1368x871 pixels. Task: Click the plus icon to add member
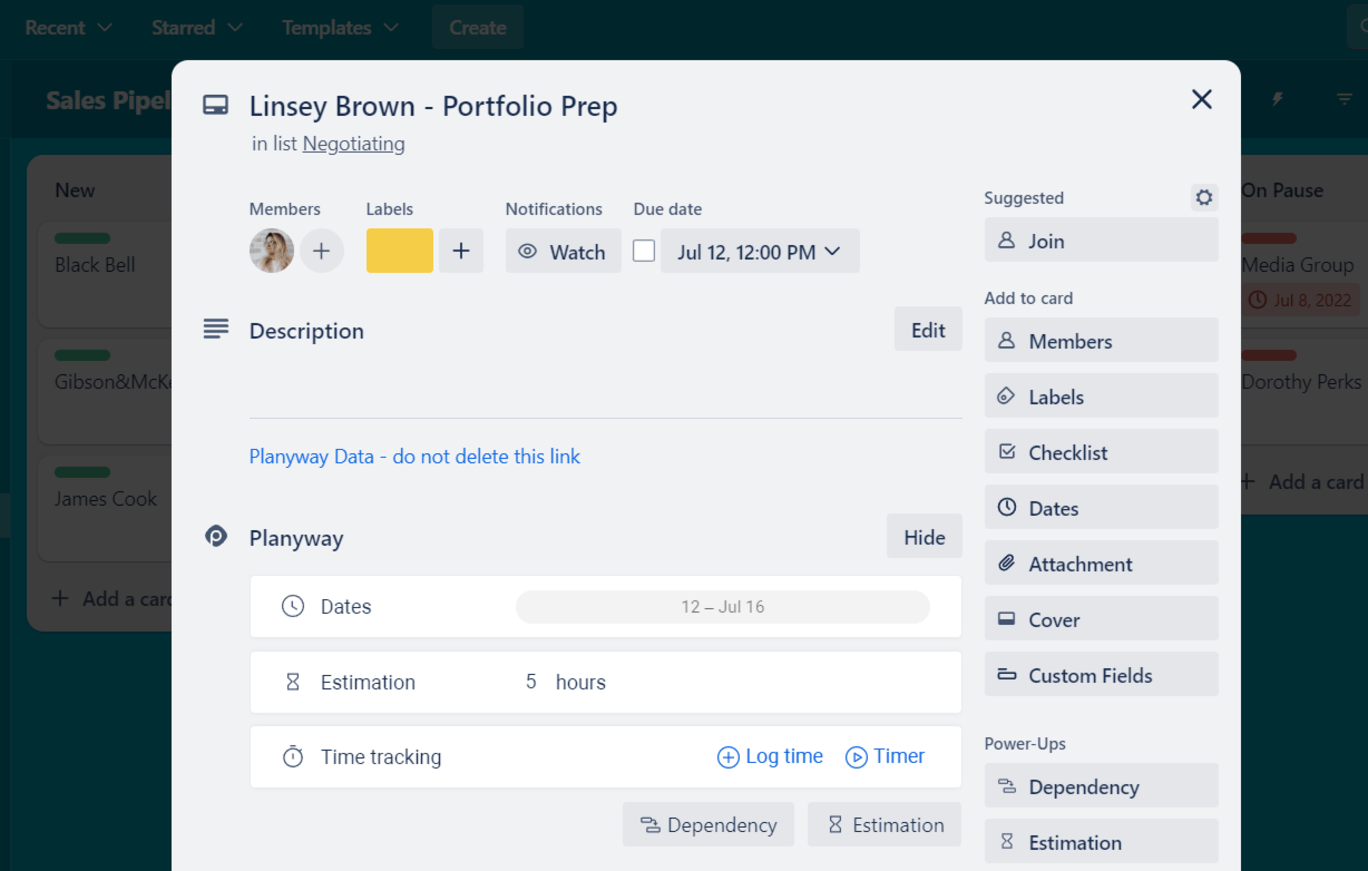pyautogui.click(x=321, y=251)
